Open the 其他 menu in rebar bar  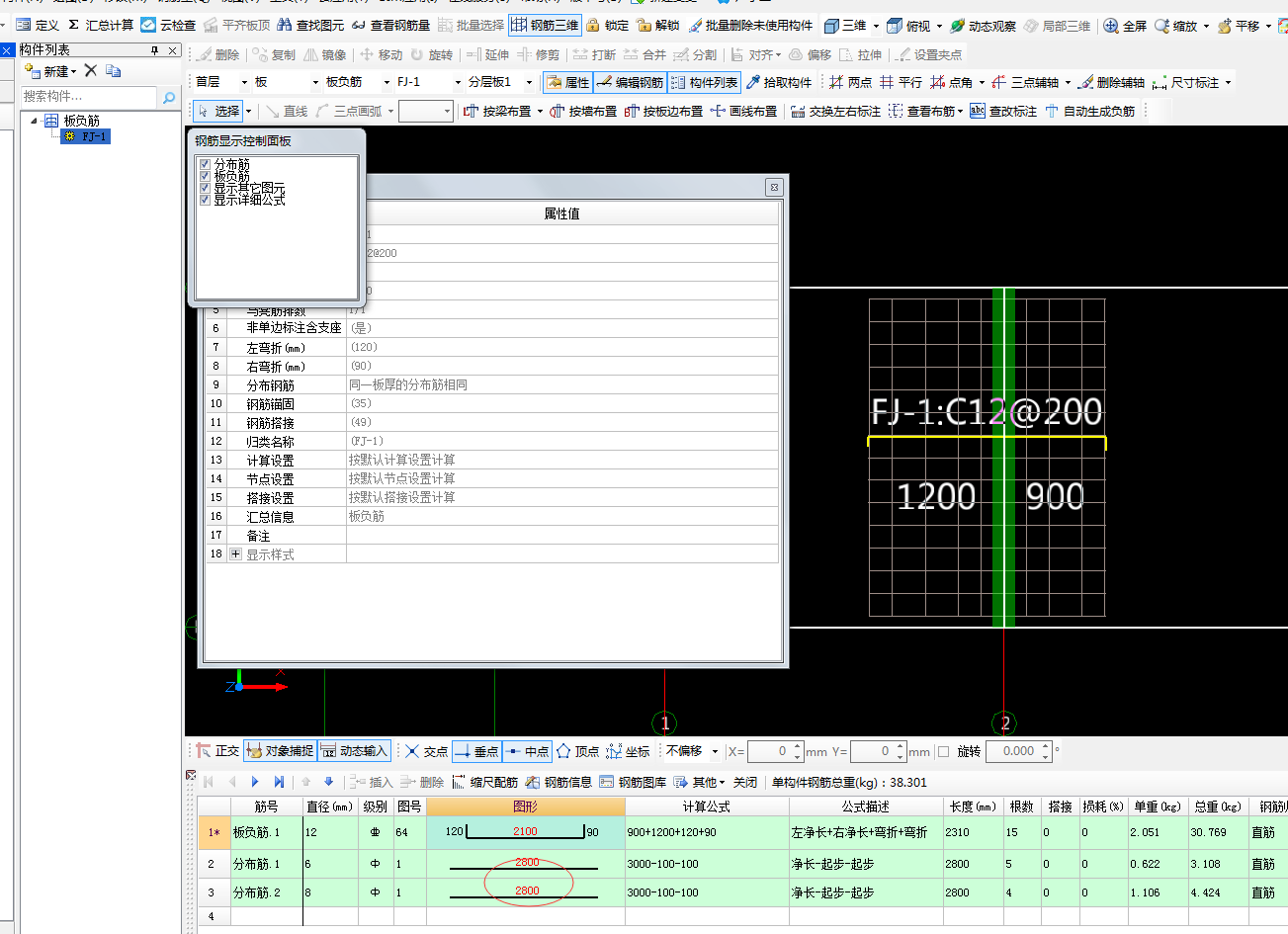[700, 782]
